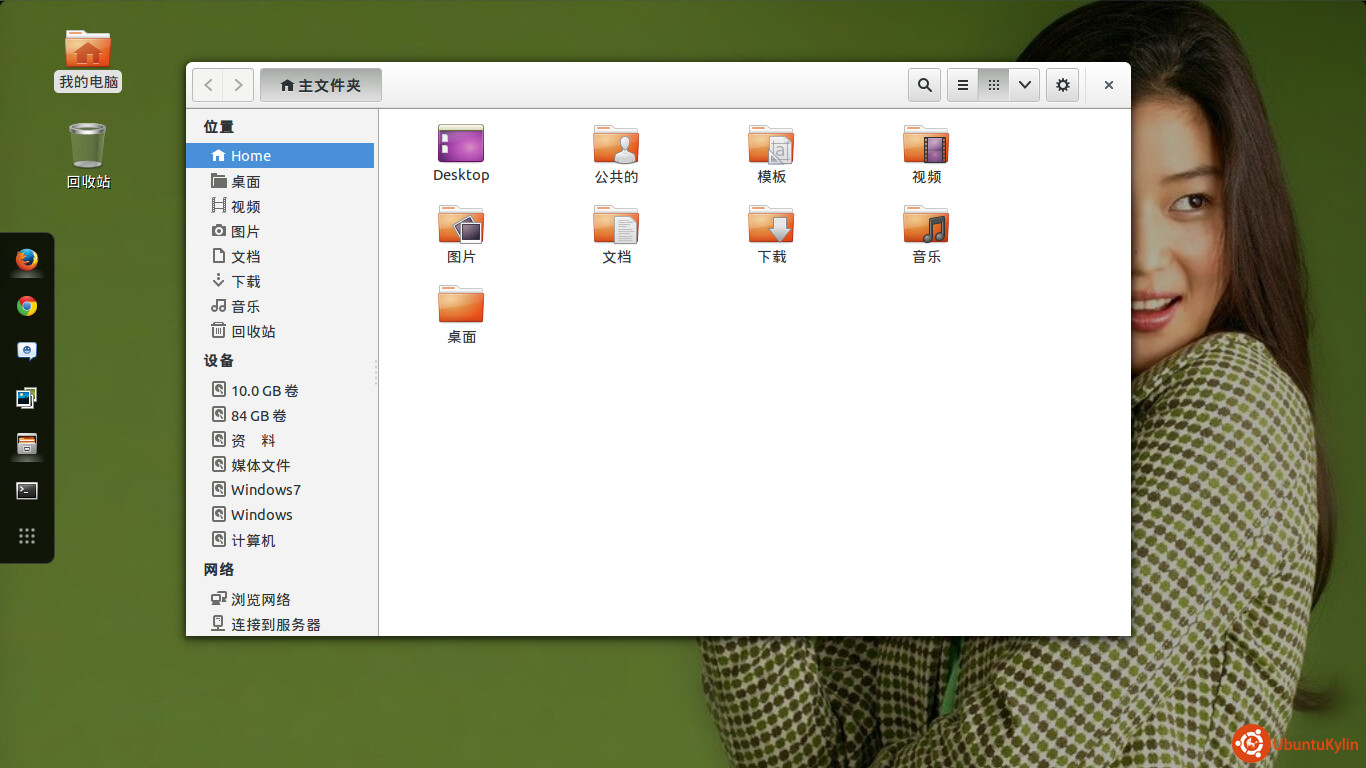
Task: Click the 主文件夹 path button
Action: (x=321, y=85)
